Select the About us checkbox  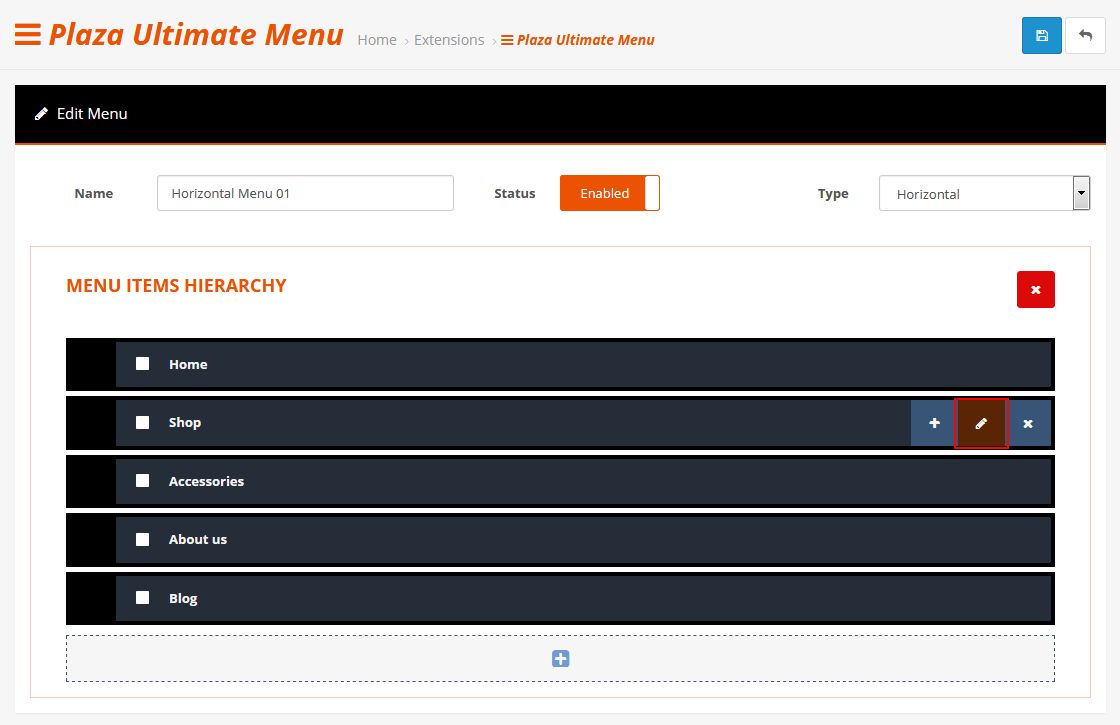point(143,539)
